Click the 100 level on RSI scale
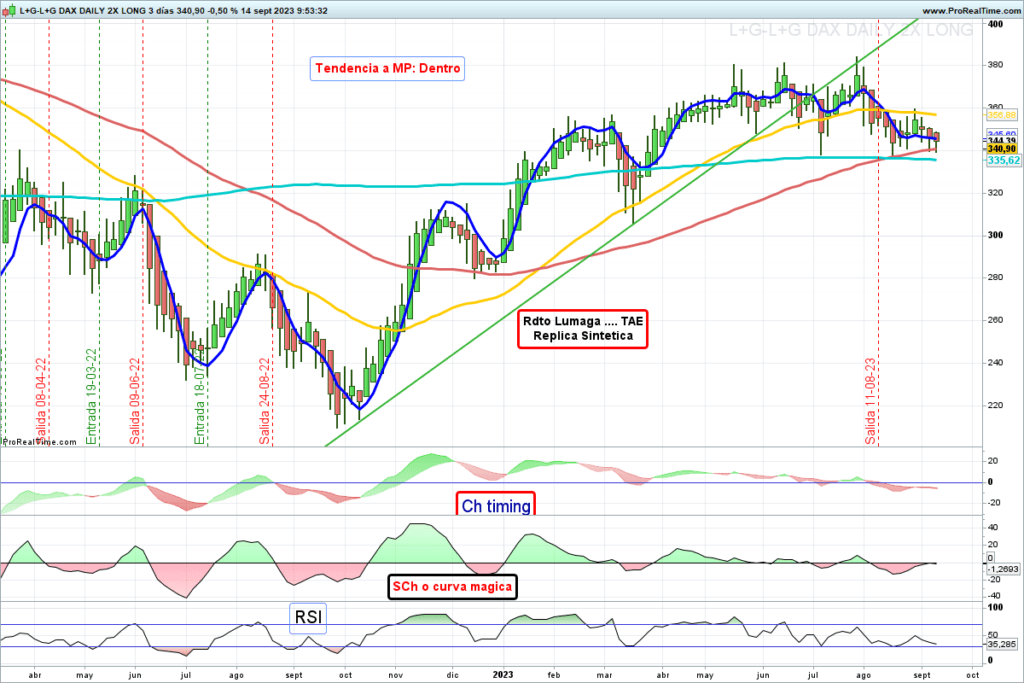The width and height of the screenshot is (1024, 683). 995,607
